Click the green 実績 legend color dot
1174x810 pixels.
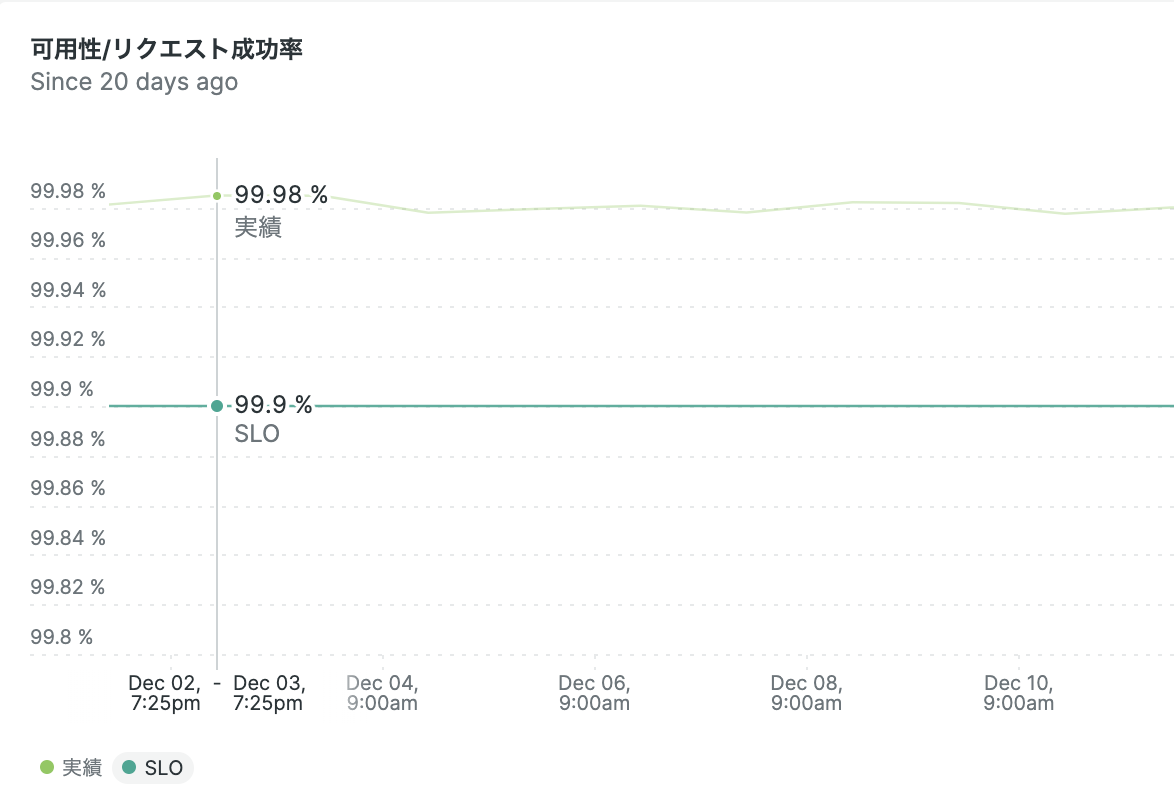click(46, 768)
